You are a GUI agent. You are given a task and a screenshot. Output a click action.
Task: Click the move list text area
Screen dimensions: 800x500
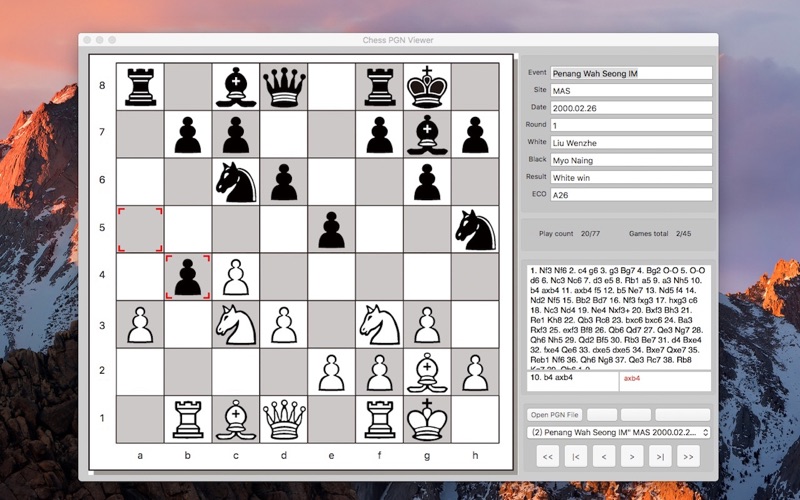coord(619,317)
